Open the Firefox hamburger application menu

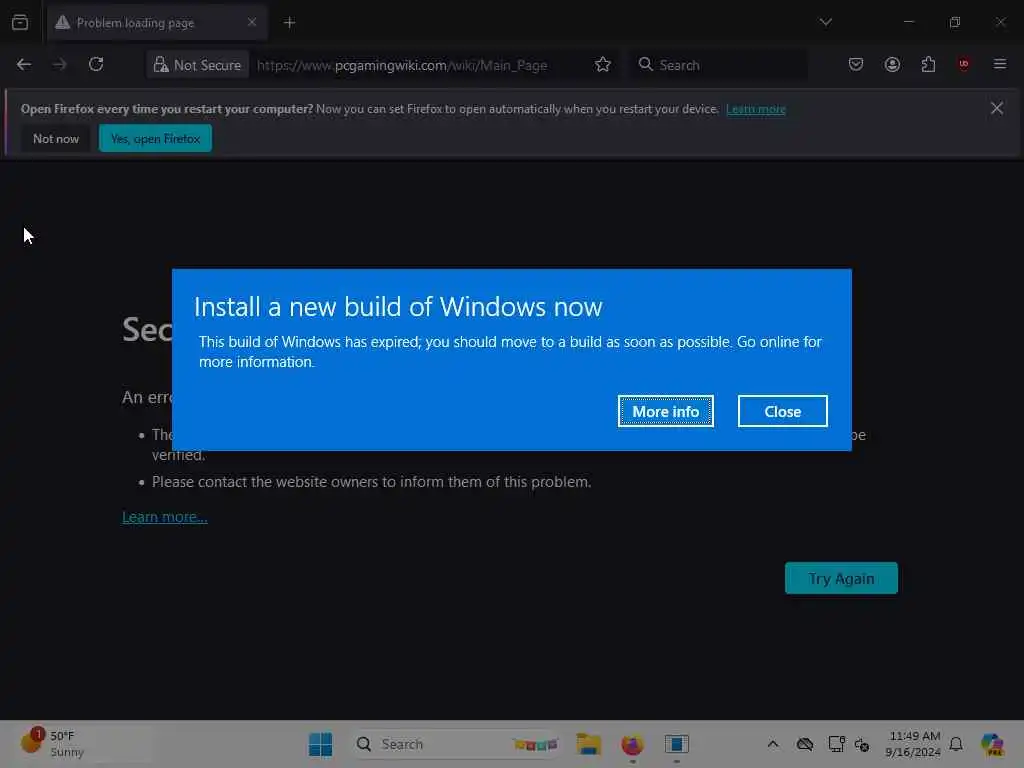1000,65
